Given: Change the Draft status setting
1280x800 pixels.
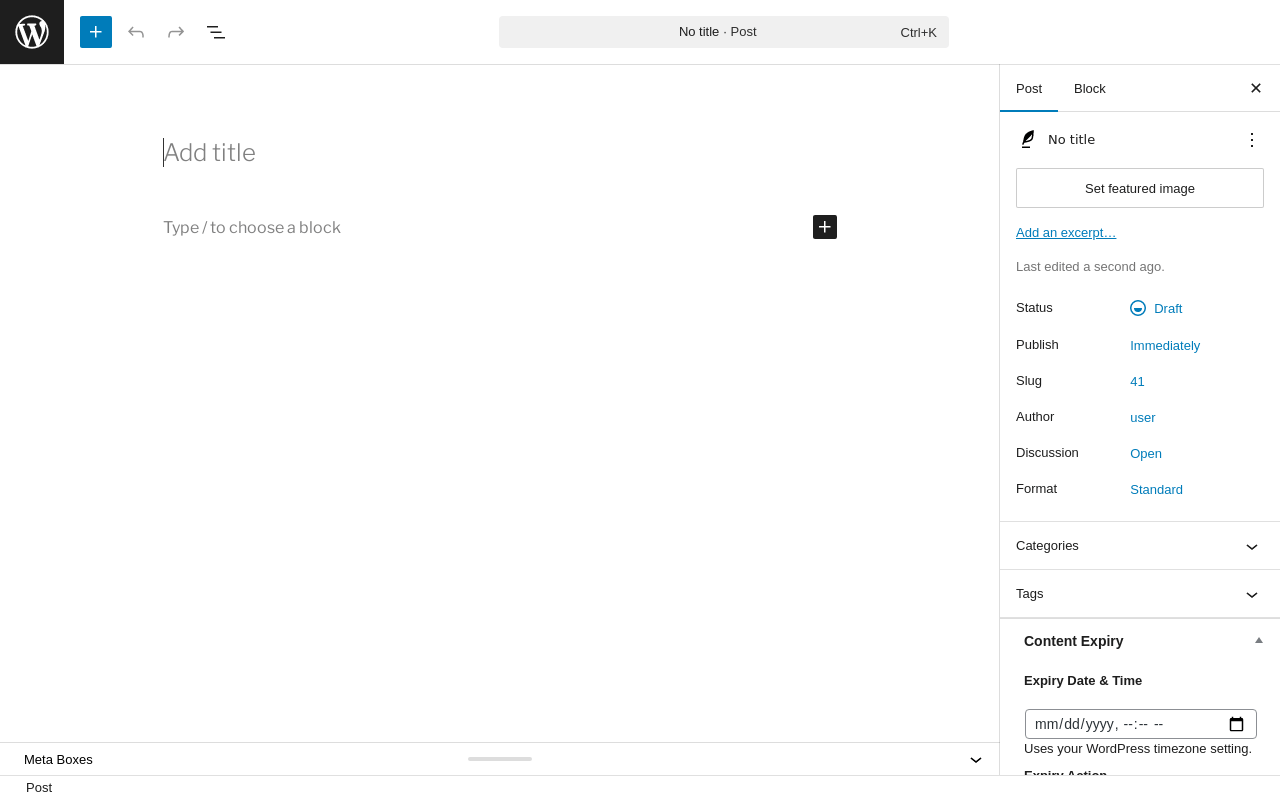Looking at the screenshot, I should pyautogui.click(x=1156, y=308).
